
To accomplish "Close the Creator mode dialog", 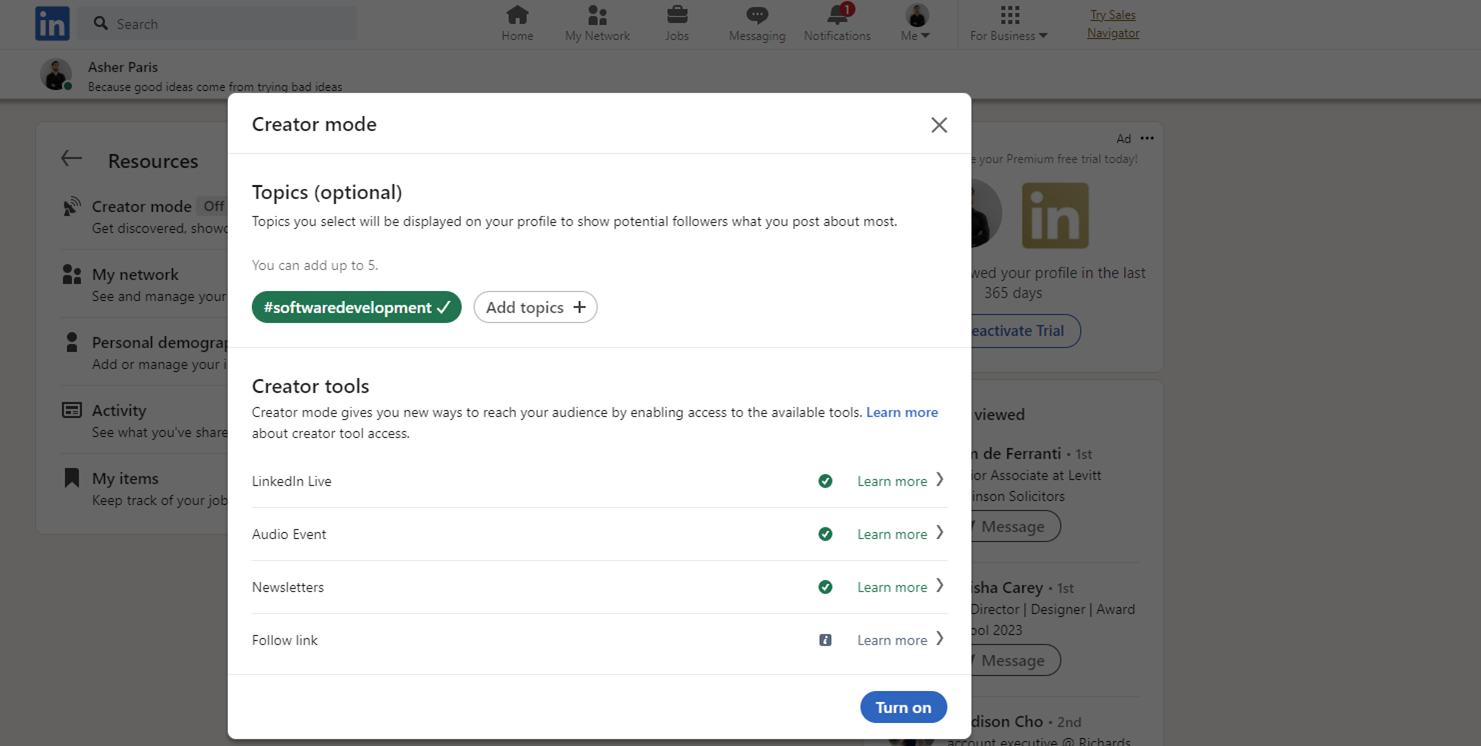I will pos(938,125).
